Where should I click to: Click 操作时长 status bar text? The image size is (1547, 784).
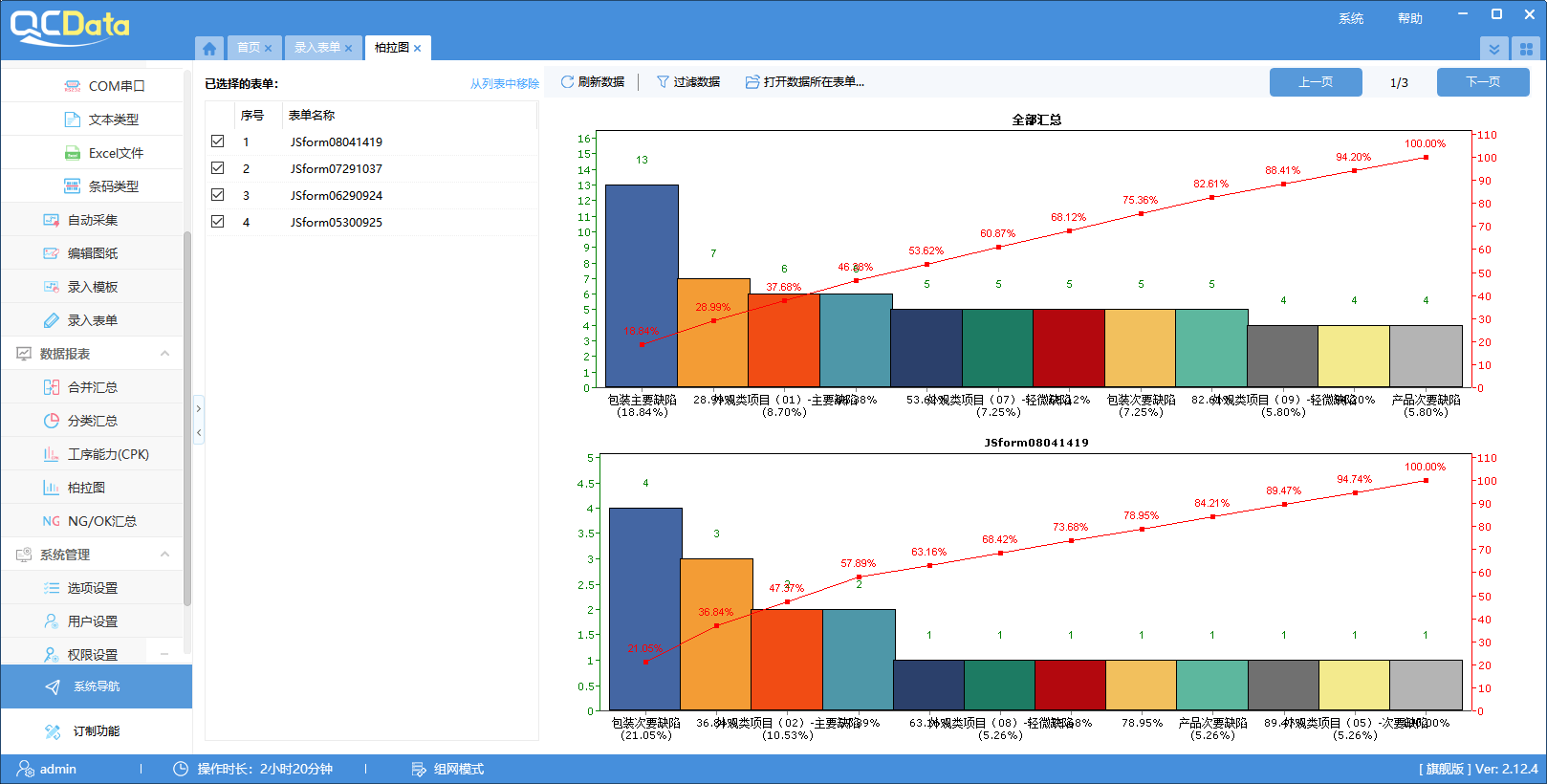[265, 769]
